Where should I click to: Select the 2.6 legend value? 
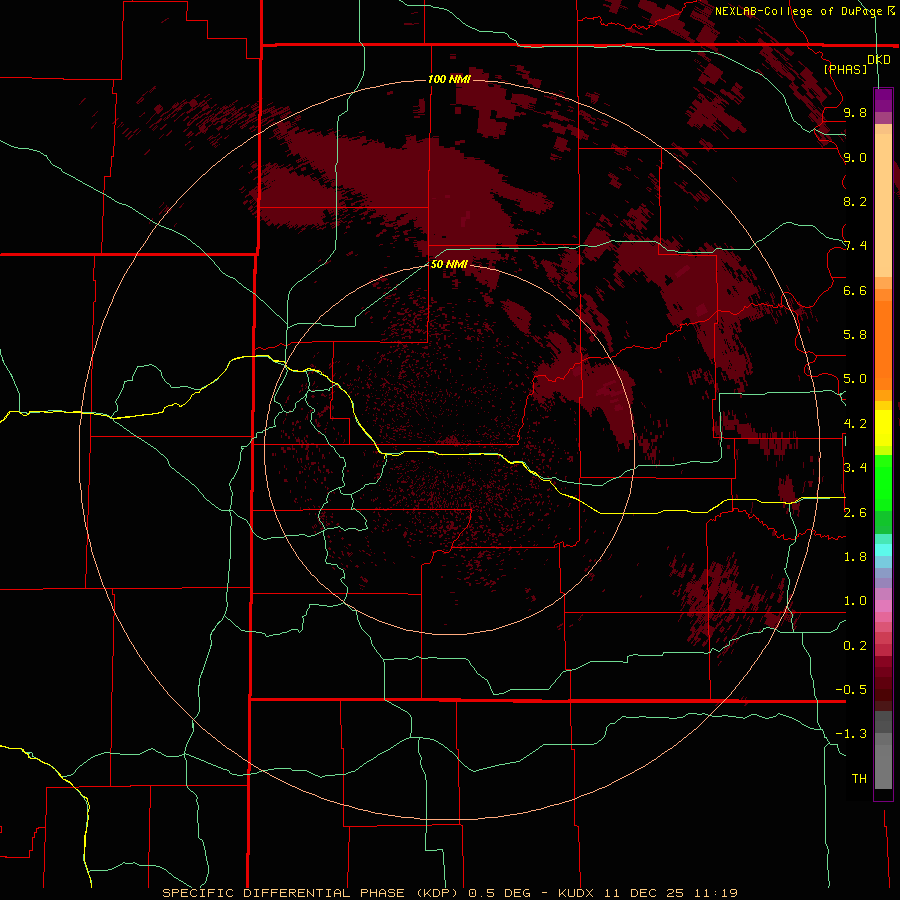[x=855, y=513]
